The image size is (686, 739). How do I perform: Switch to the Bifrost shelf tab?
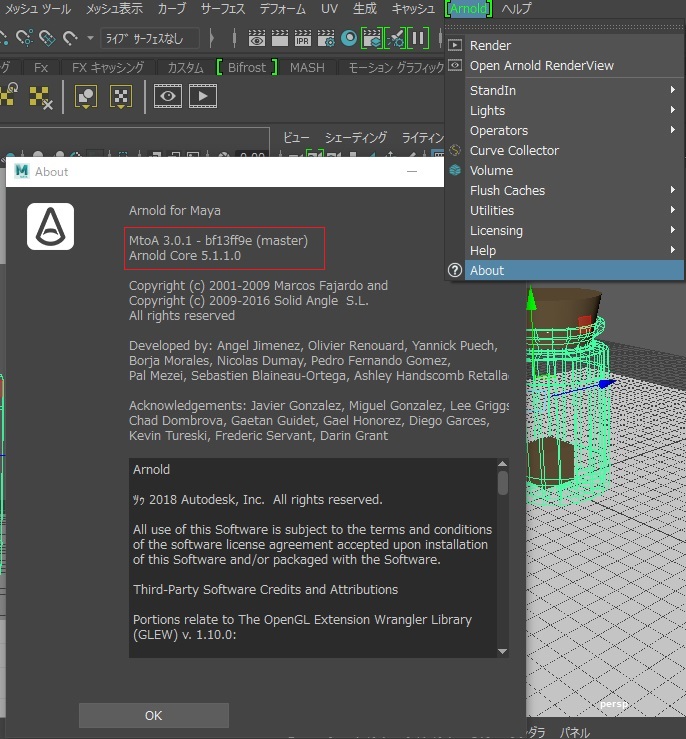[x=247, y=68]
